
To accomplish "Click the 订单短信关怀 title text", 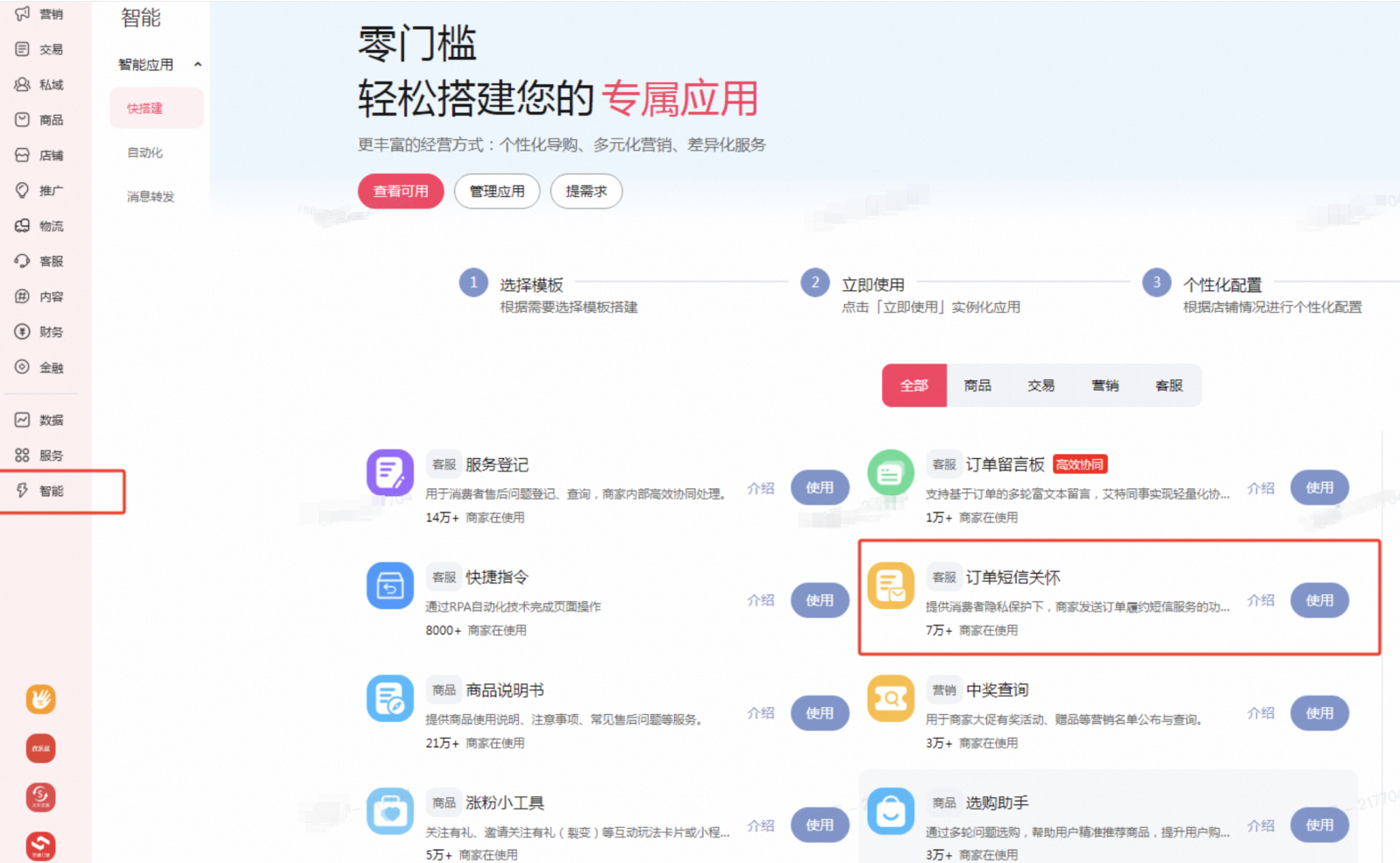I will pyautogui.click(x=1013, y=577).
